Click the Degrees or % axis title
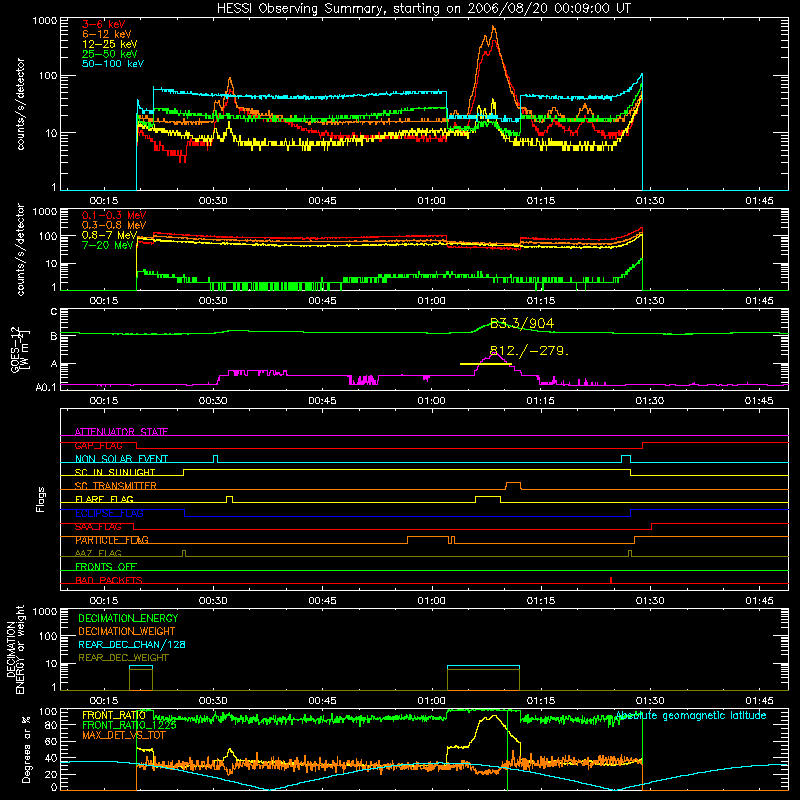800x800 pixels. (26, 749)
